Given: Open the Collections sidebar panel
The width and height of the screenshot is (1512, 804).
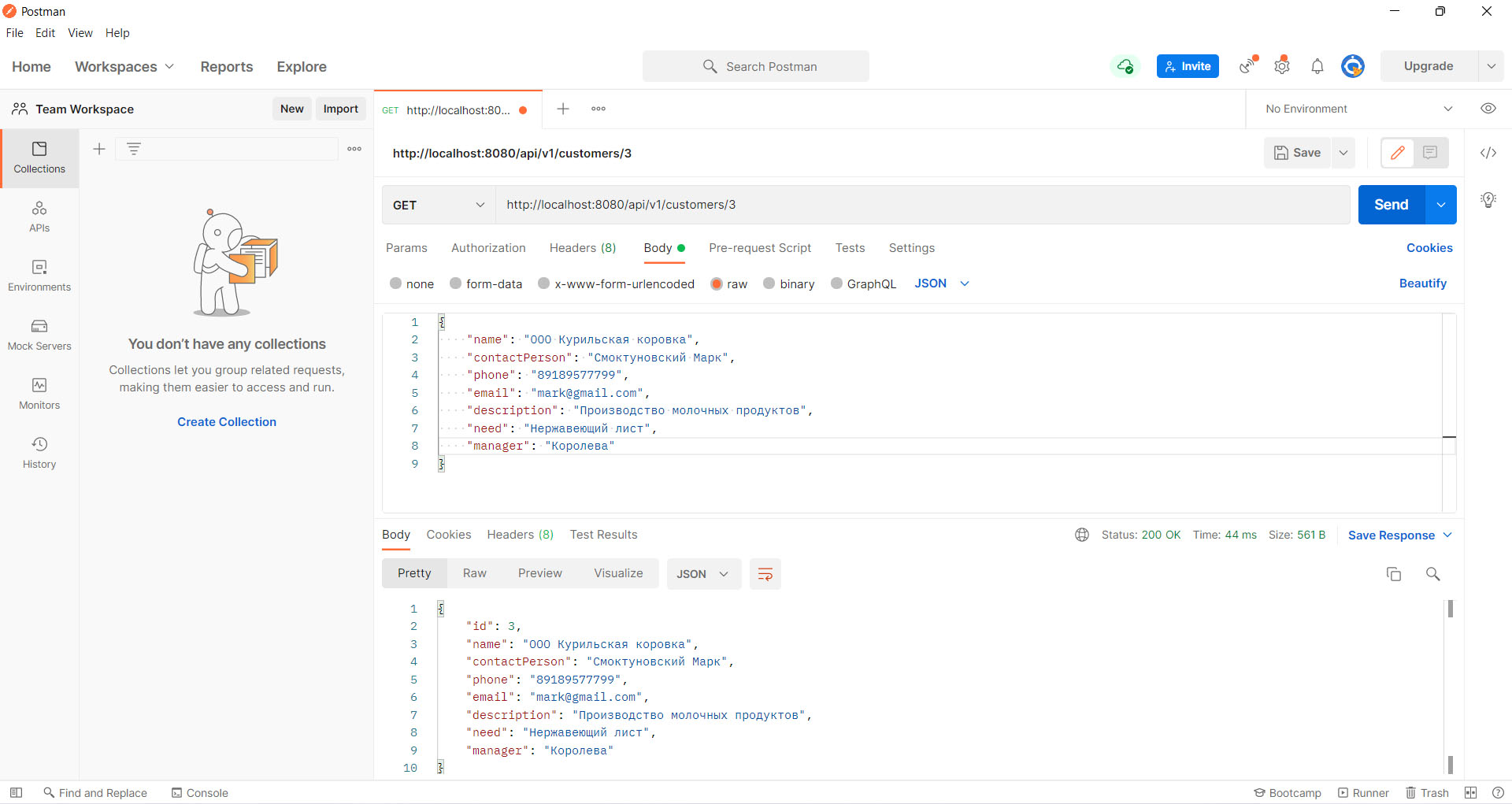Looking at the screenshot, I should point(39,158).
